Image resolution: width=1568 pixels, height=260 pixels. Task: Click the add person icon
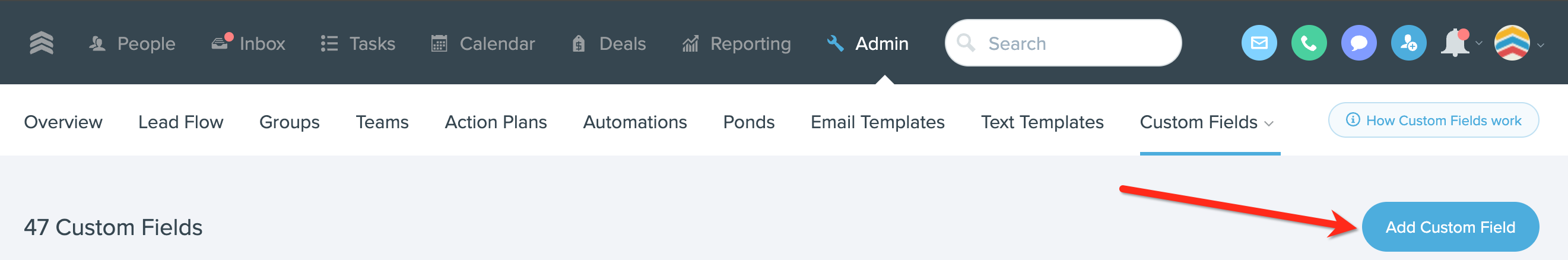(x=1408, y=43)
